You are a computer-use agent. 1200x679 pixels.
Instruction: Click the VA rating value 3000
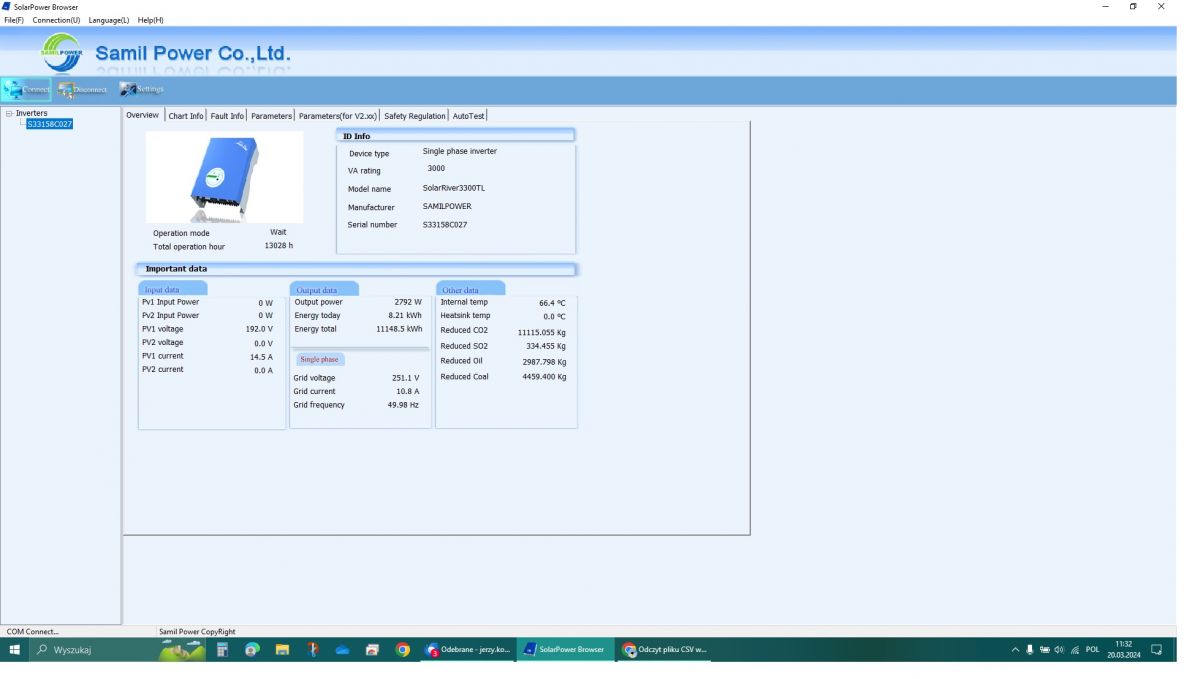tap(436, 169)
